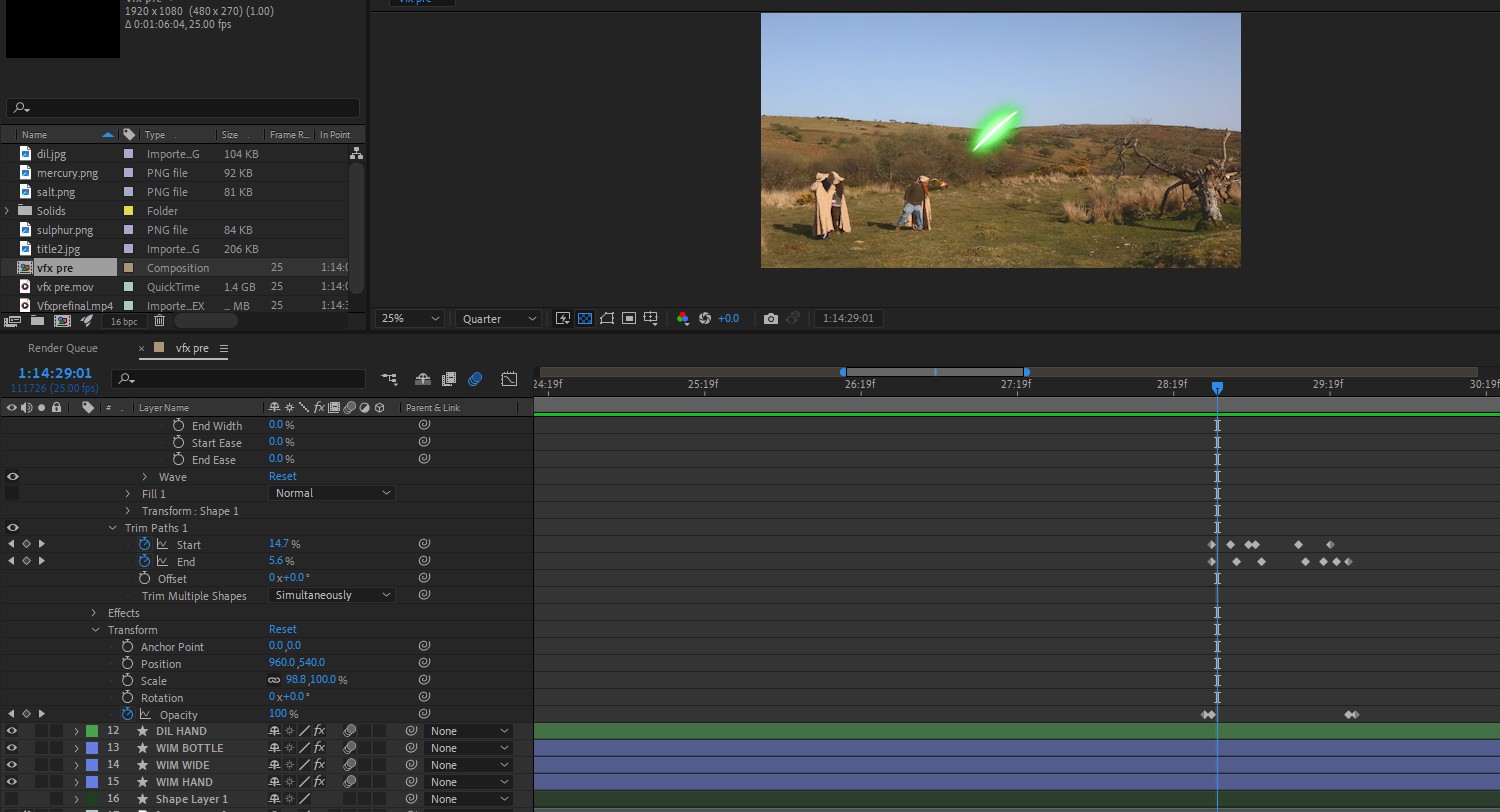Expand the Wave property group
Viewport: 1500px width, 812px height.
[x=144, y=476]
